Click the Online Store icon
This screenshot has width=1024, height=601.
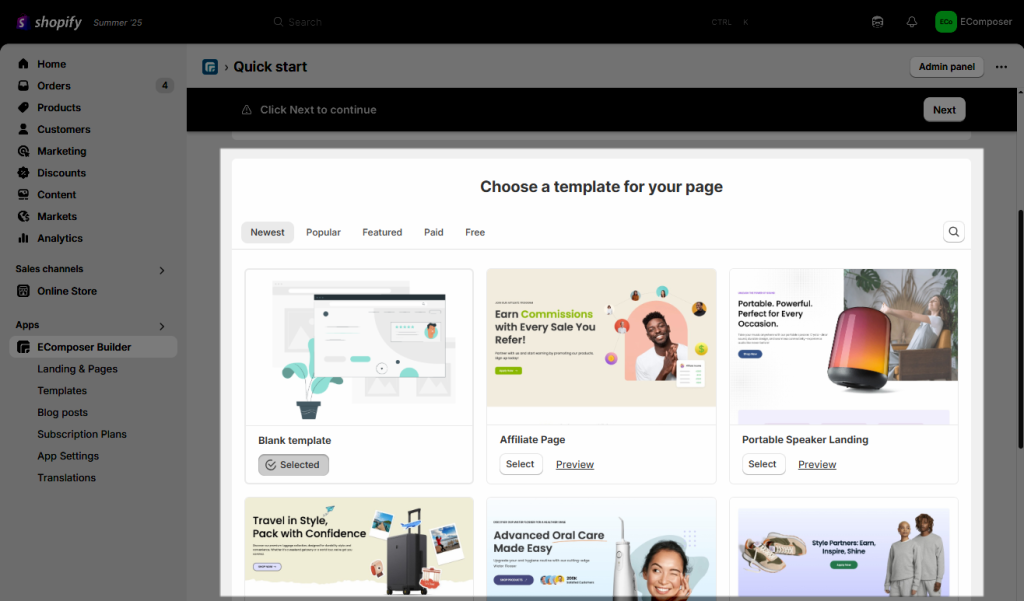tap(24, 291)
